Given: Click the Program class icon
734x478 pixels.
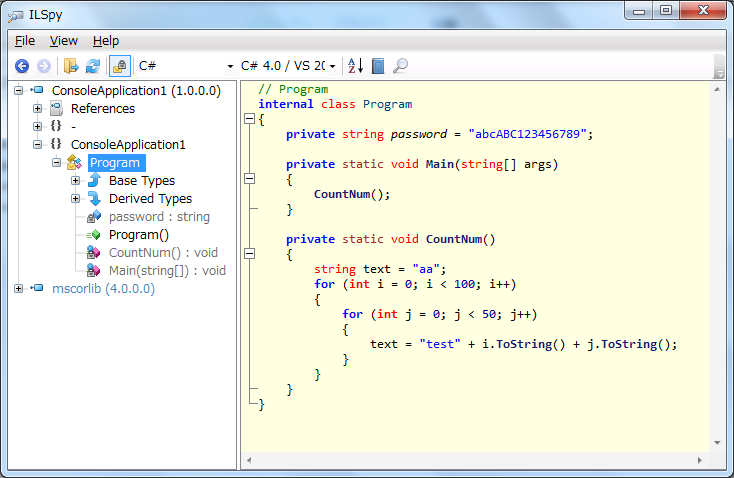Looking at the screenshot, I should click(x=75, y=162).
